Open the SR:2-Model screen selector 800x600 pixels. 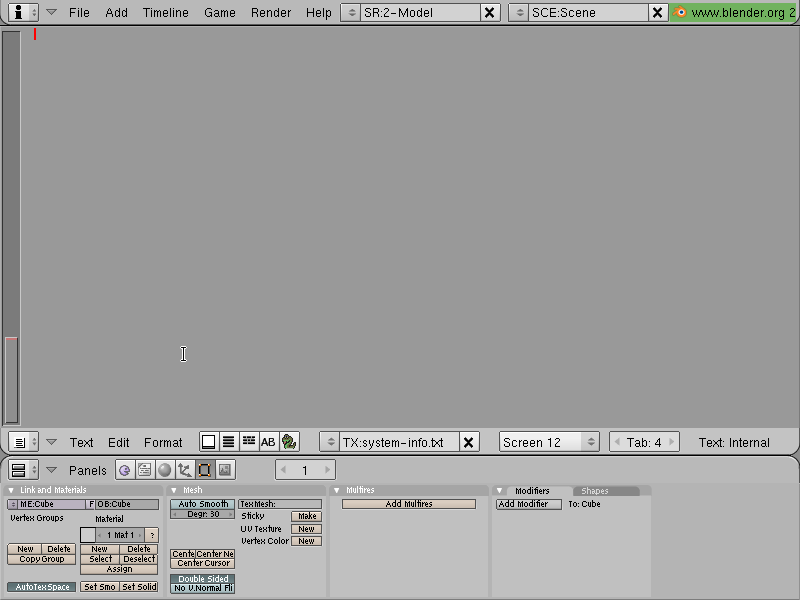coord(351,13)
